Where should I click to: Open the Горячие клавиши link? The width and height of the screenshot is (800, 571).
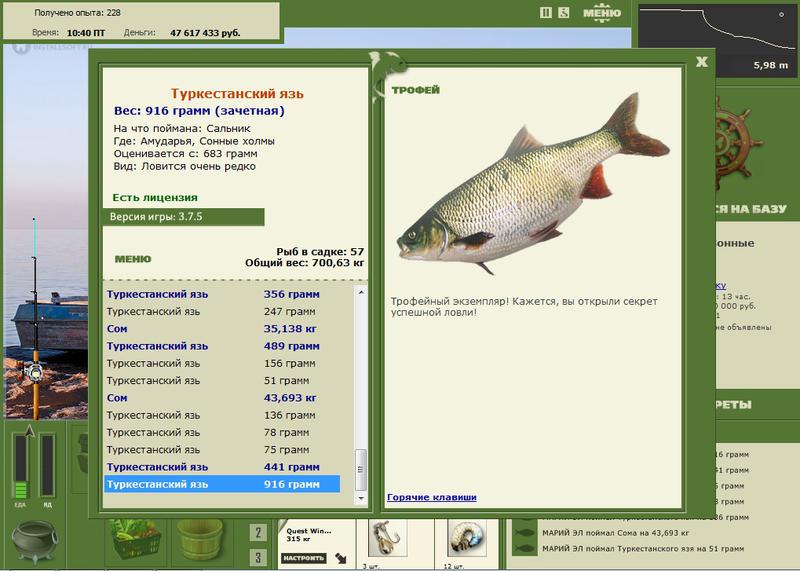(x=432, y=497)
